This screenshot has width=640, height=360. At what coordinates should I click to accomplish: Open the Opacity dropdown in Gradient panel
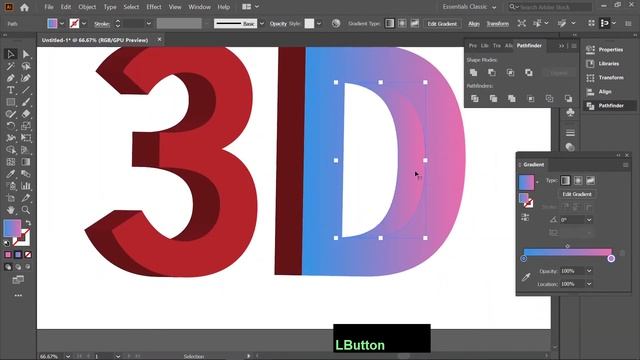pyautogui.click(x=589, y=271)
